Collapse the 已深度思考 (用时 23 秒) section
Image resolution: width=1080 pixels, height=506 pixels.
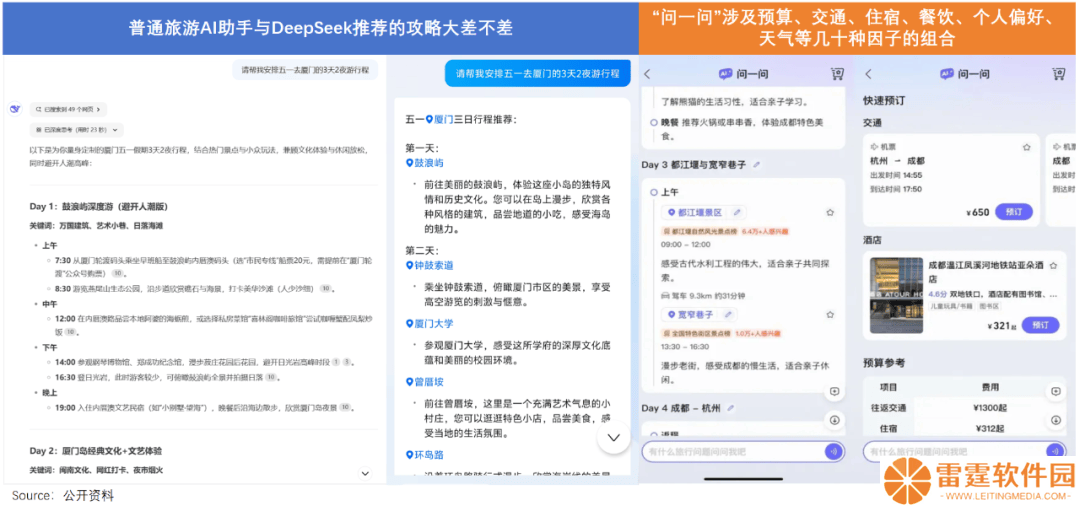(x=76, y=129)
